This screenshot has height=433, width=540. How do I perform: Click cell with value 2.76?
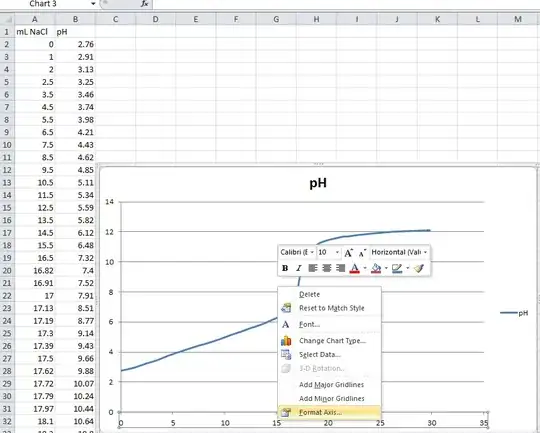coord(75,44)
